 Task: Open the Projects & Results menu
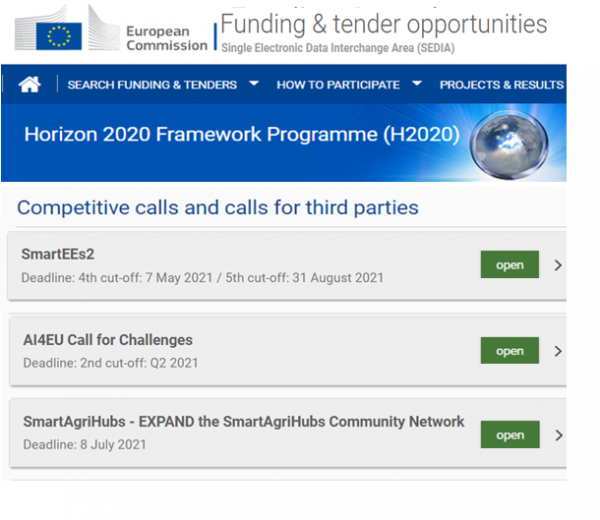501,85
